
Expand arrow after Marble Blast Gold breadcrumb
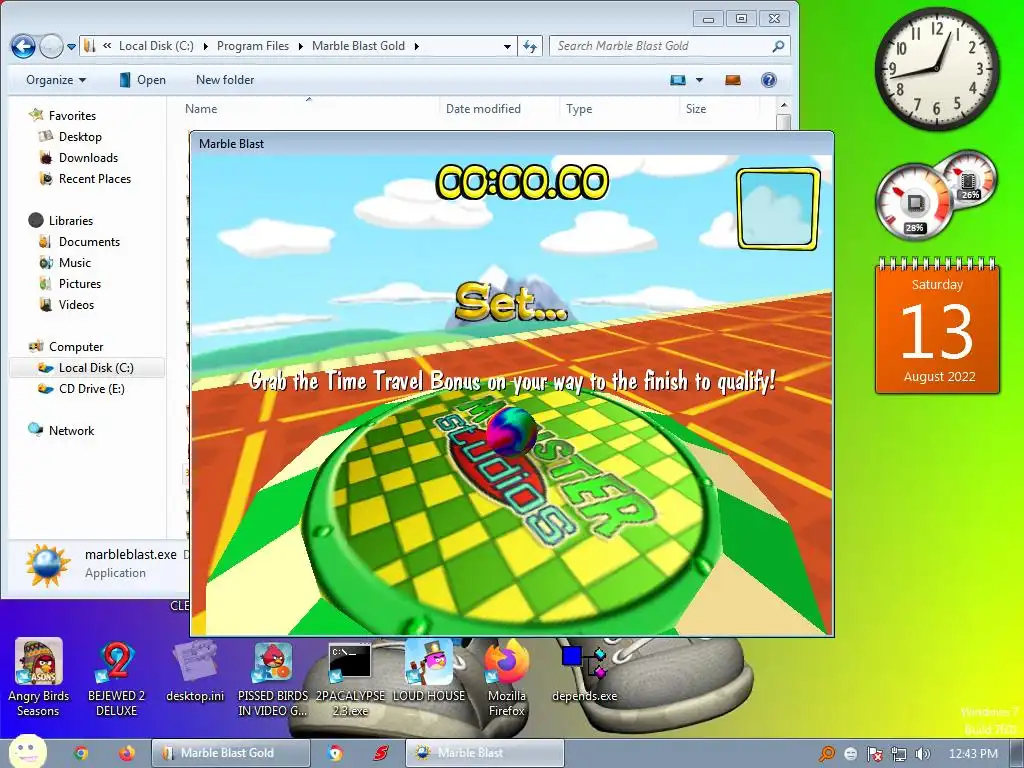[x=416, y=46]
